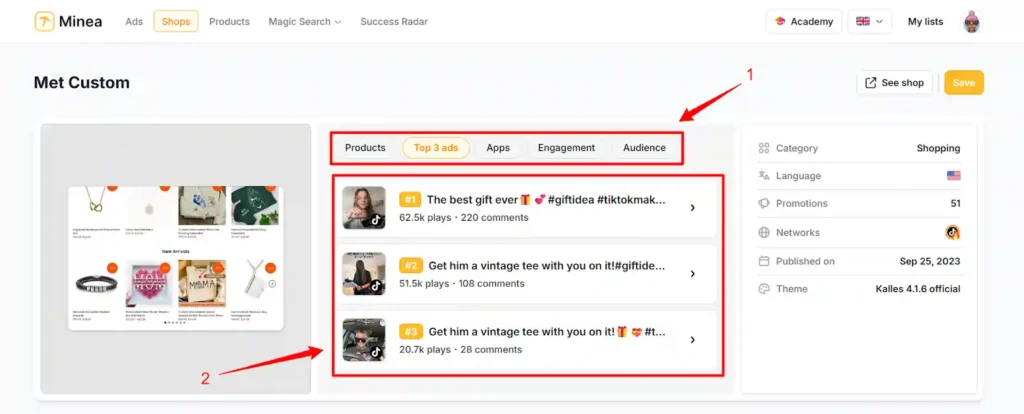Open ad #1 thumbnail image

click(x=364, y=208)
